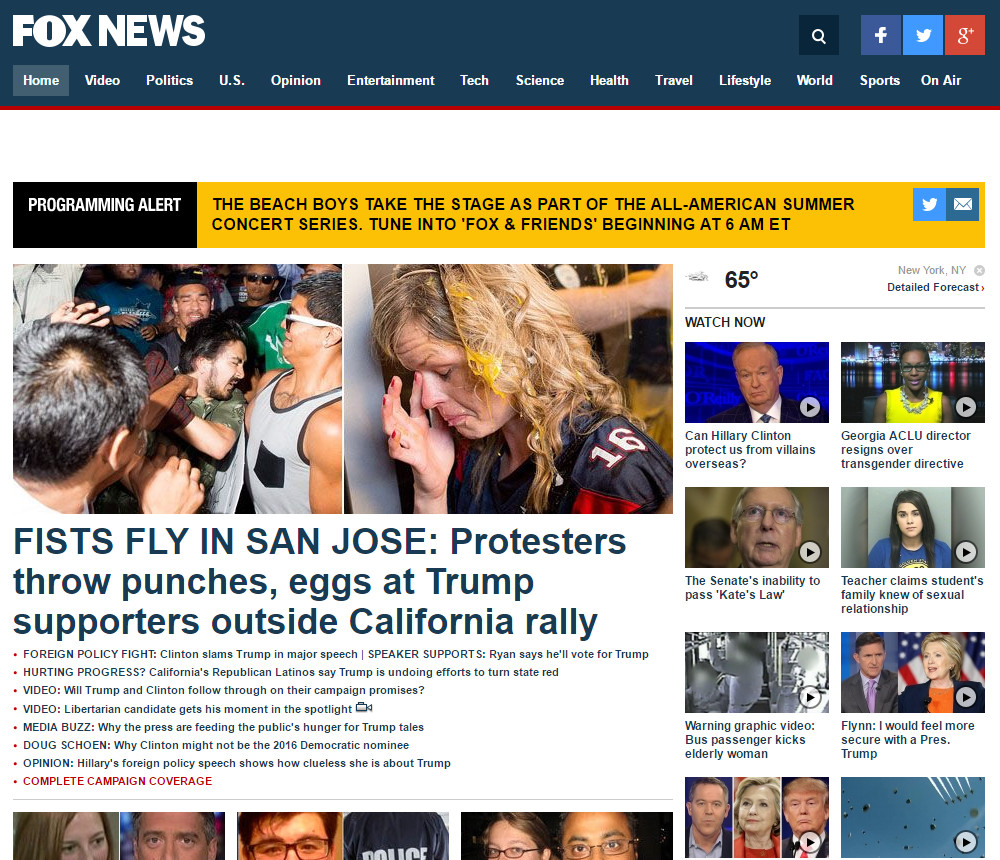Image resolution: width=1000 pixels, height=860 pixels.
Task: Open the Video section
Action: click(x=102, y=80)
